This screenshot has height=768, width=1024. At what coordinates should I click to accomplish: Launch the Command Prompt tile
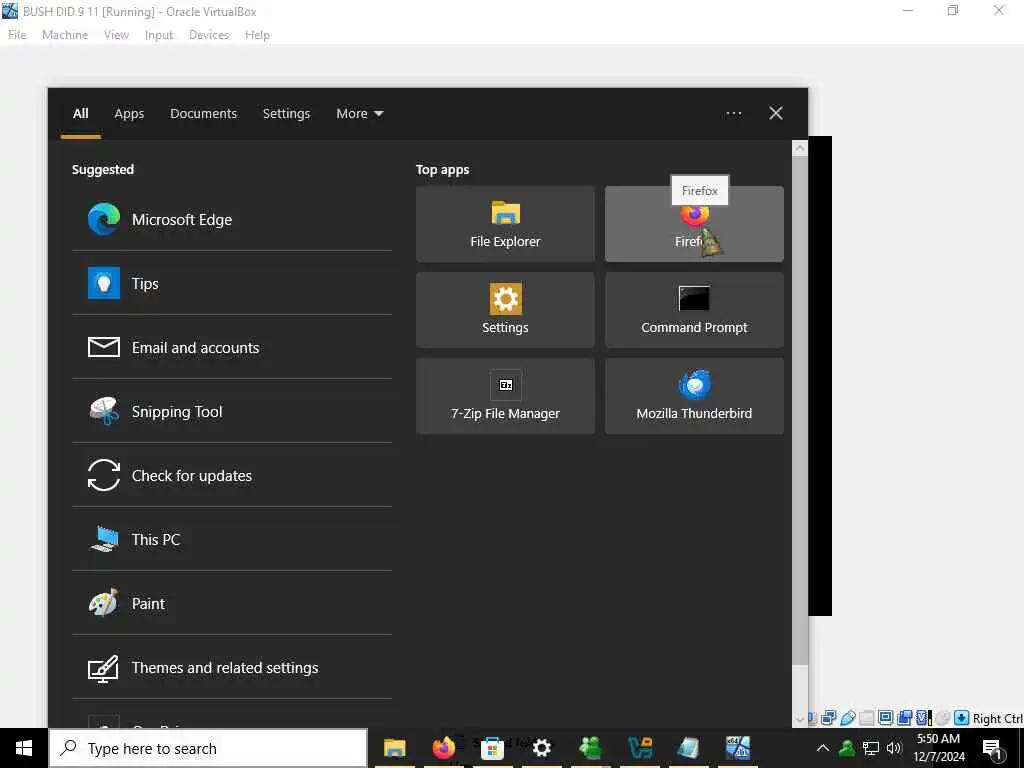coord(694,310)
